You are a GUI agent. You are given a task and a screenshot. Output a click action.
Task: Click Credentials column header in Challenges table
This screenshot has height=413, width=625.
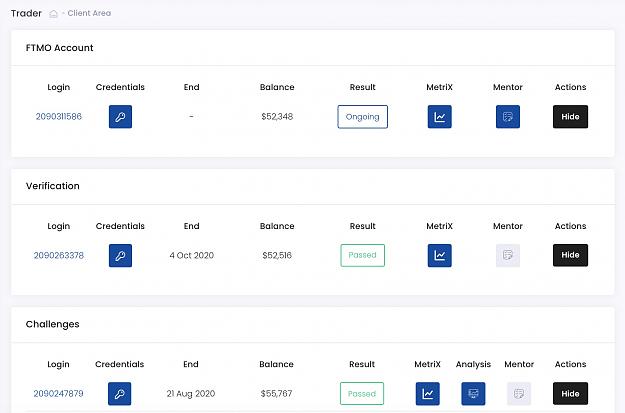120,364
